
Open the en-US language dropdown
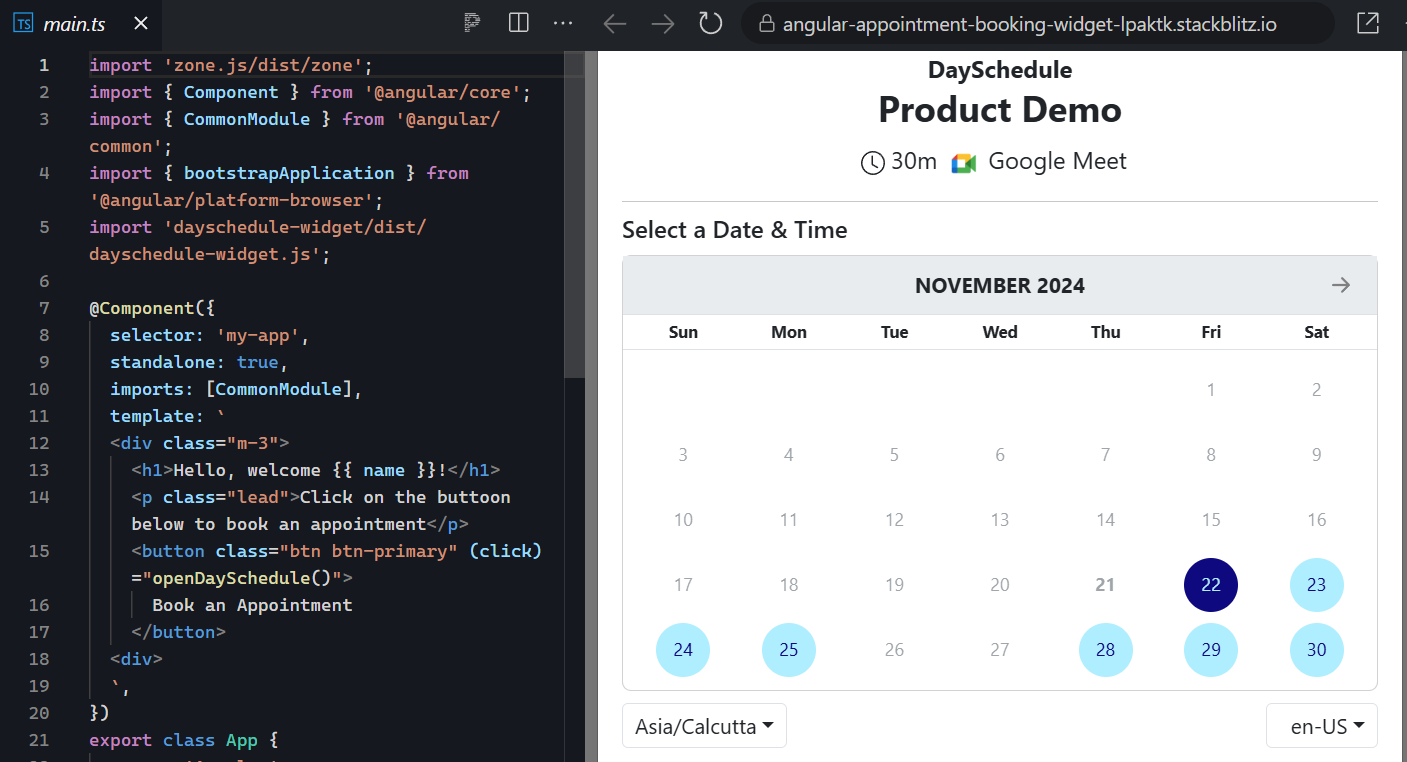tap(1321, 726)
